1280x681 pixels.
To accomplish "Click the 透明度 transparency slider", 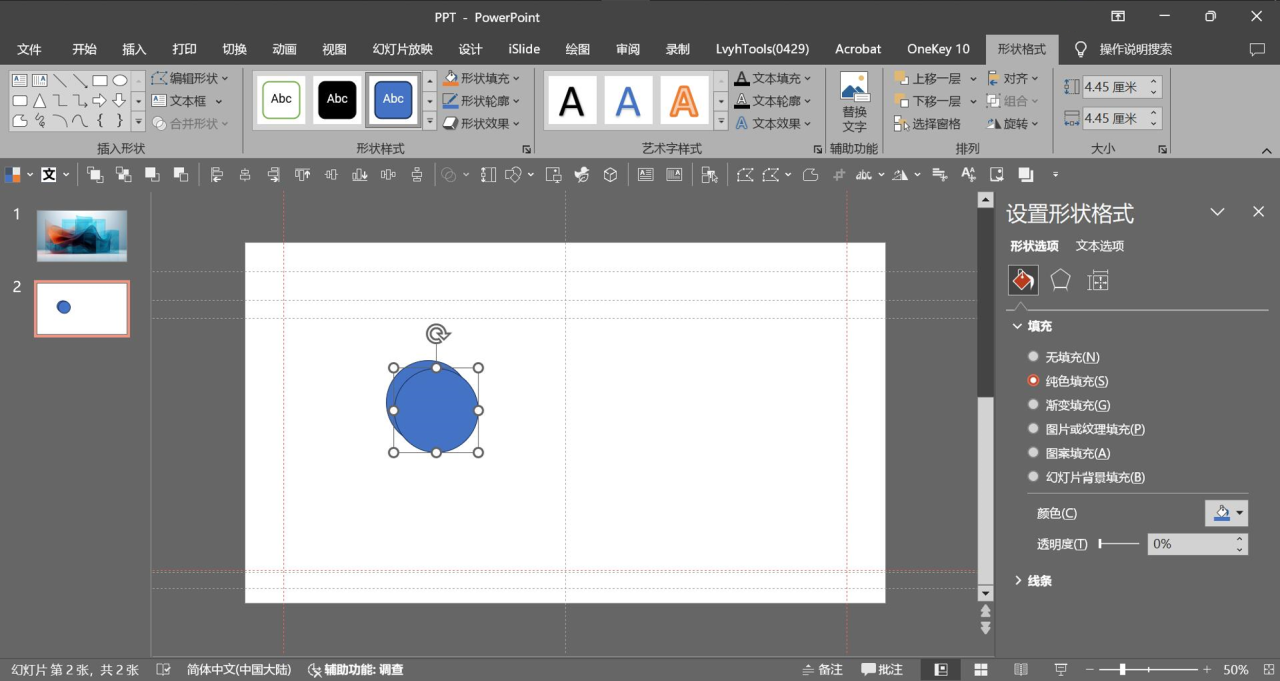I will coord(1119,544).
